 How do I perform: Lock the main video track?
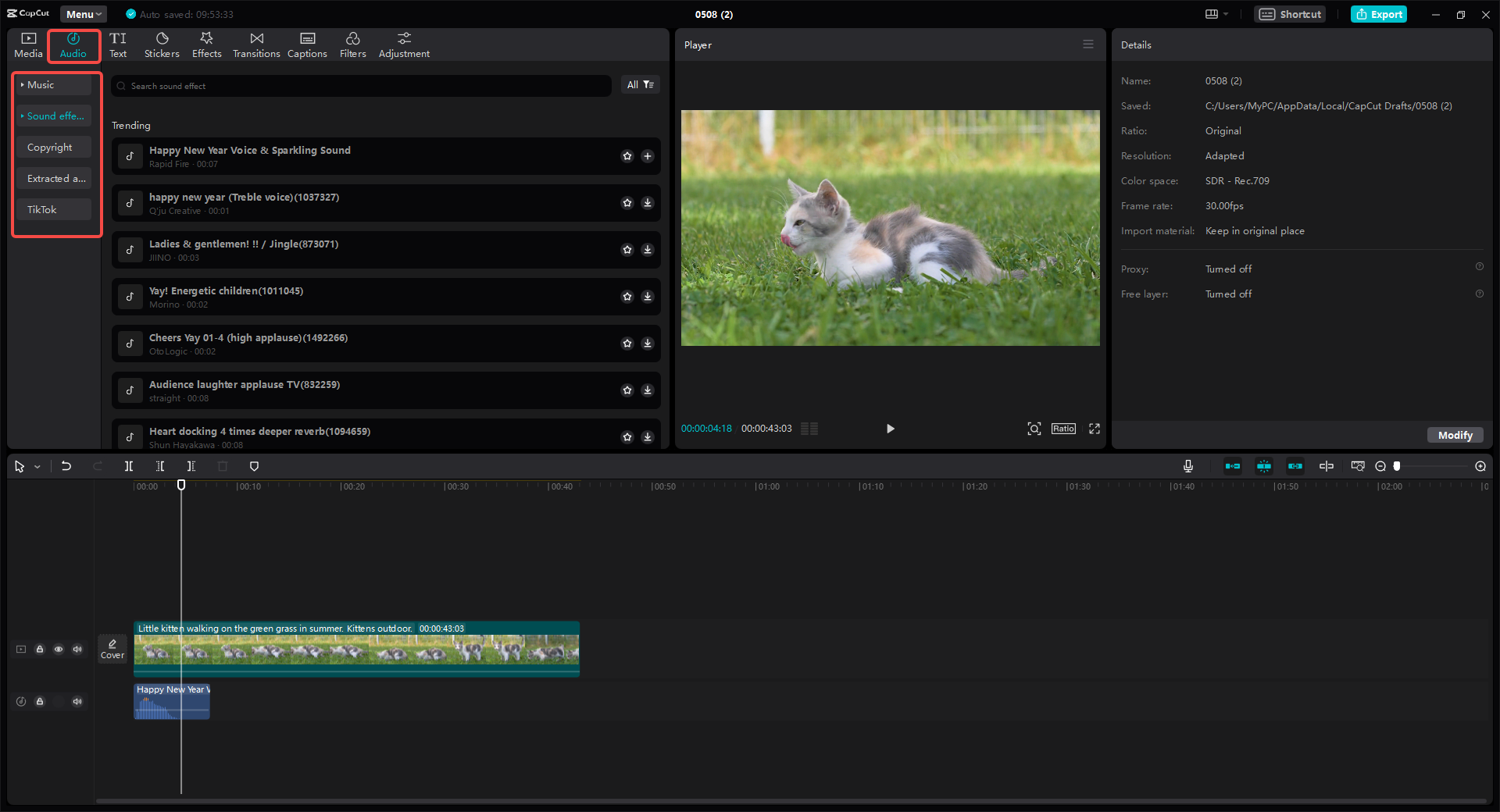(x=40, y=649)
